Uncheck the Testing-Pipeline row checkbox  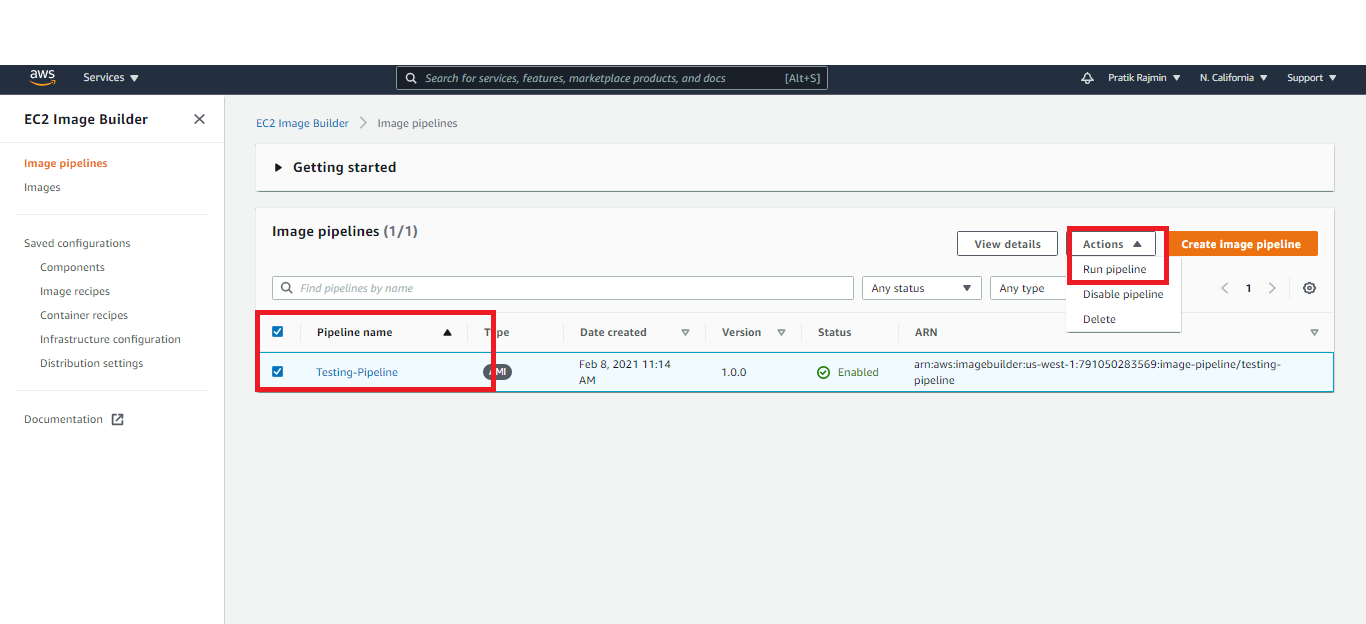(278, 371)
